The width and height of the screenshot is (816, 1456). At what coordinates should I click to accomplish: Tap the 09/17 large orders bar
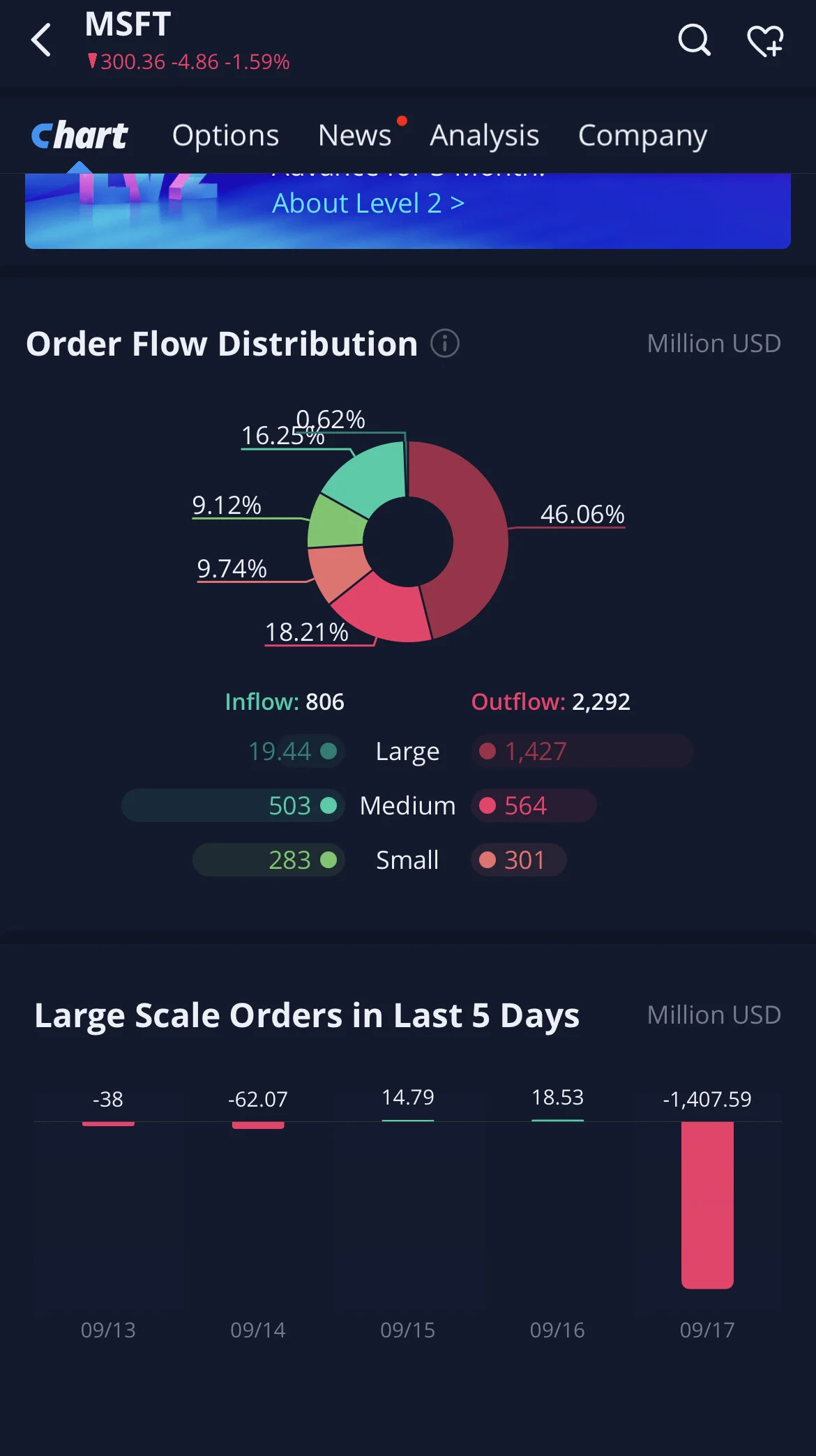click(707, 1205)
